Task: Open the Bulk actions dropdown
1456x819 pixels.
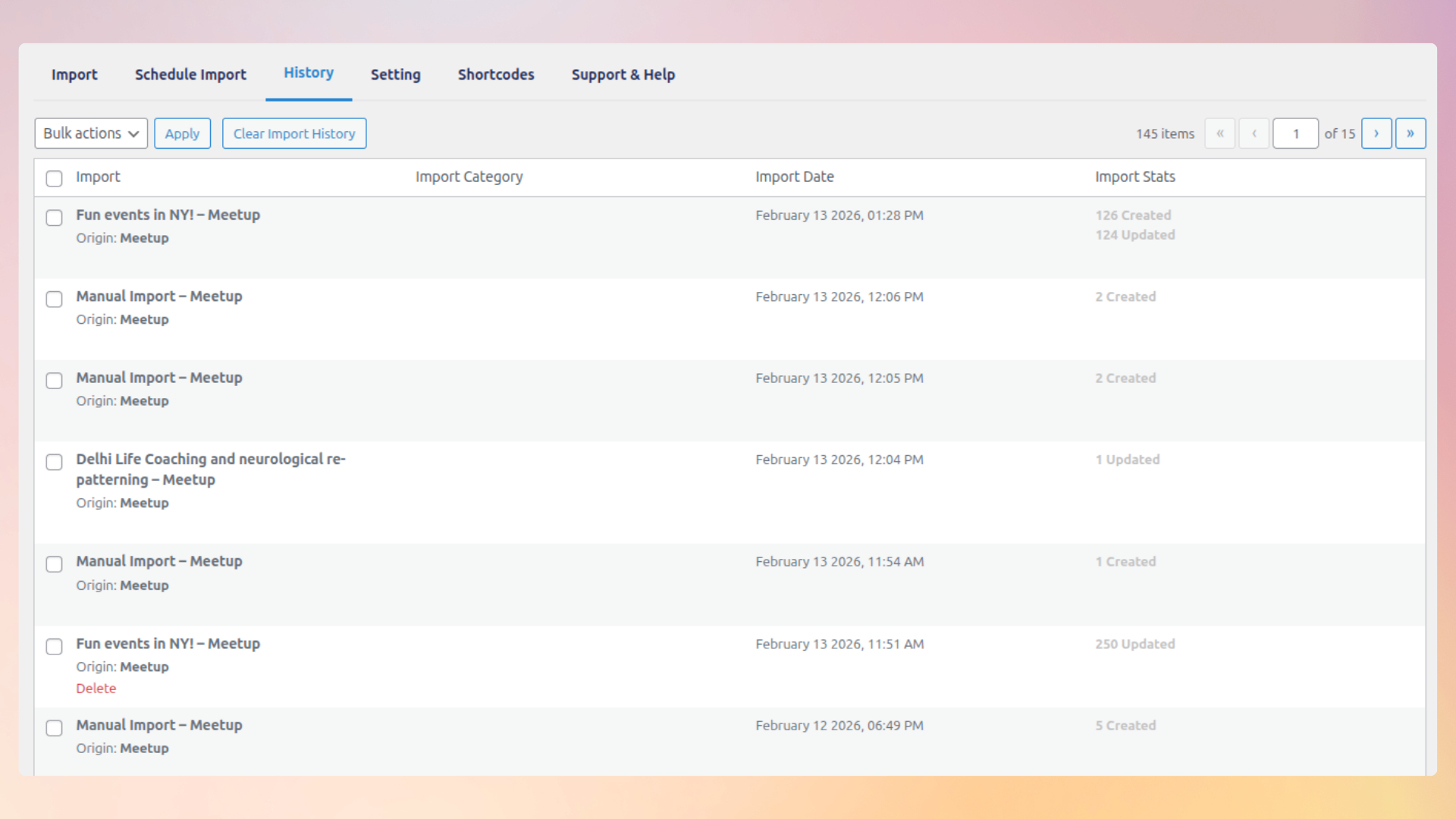Action: (x=90, y=133)
